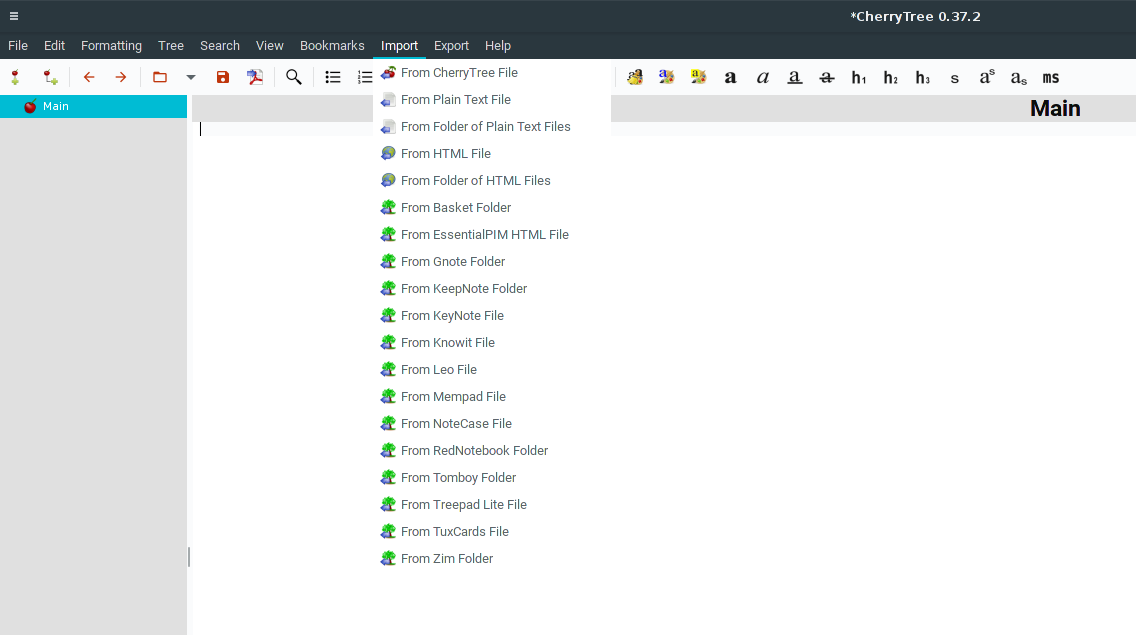Choose From CherryTree File import
This screenshot has width=1136, height=635.
tap(492, 72)
